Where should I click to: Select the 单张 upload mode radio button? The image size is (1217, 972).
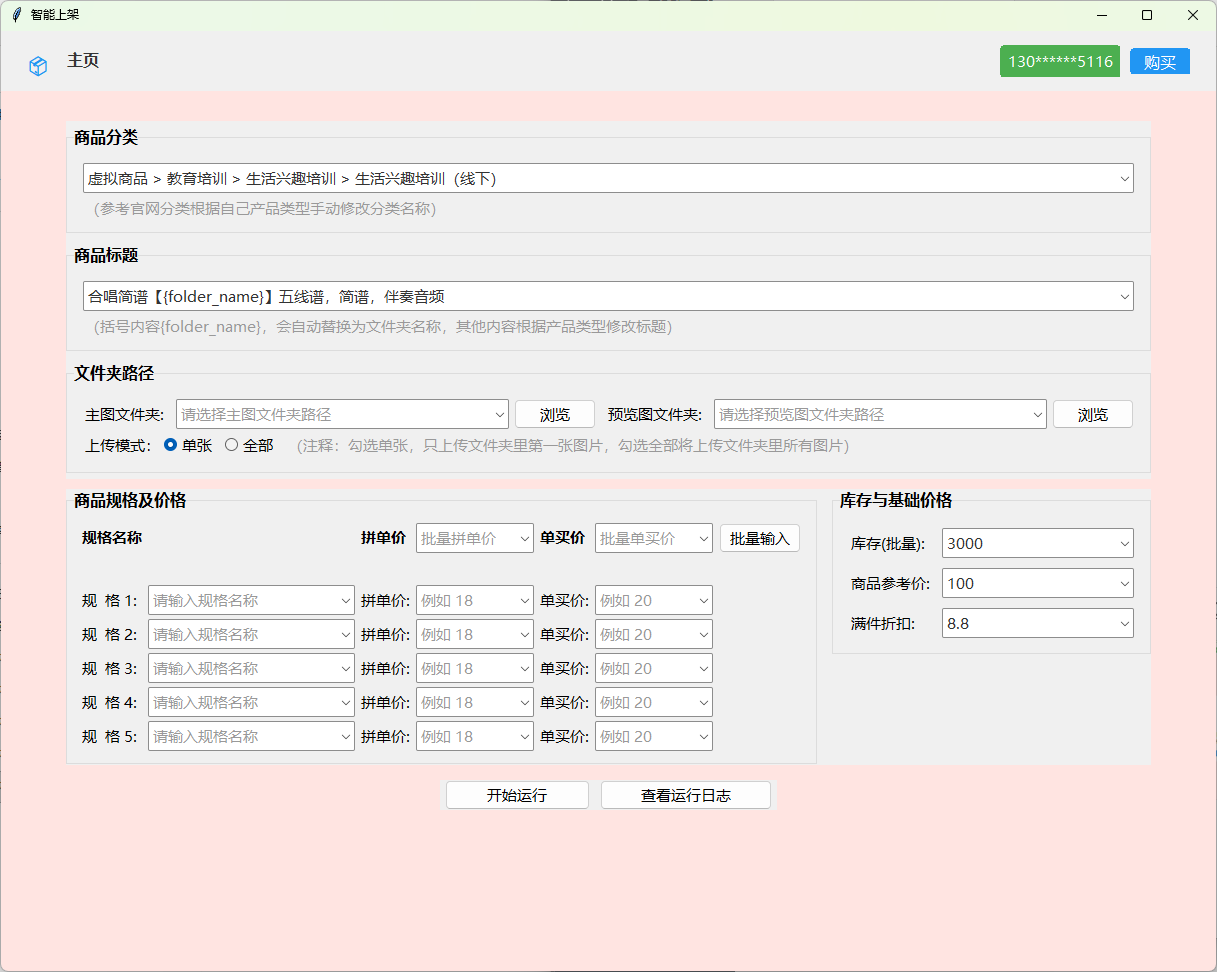(x=170, y=445)
